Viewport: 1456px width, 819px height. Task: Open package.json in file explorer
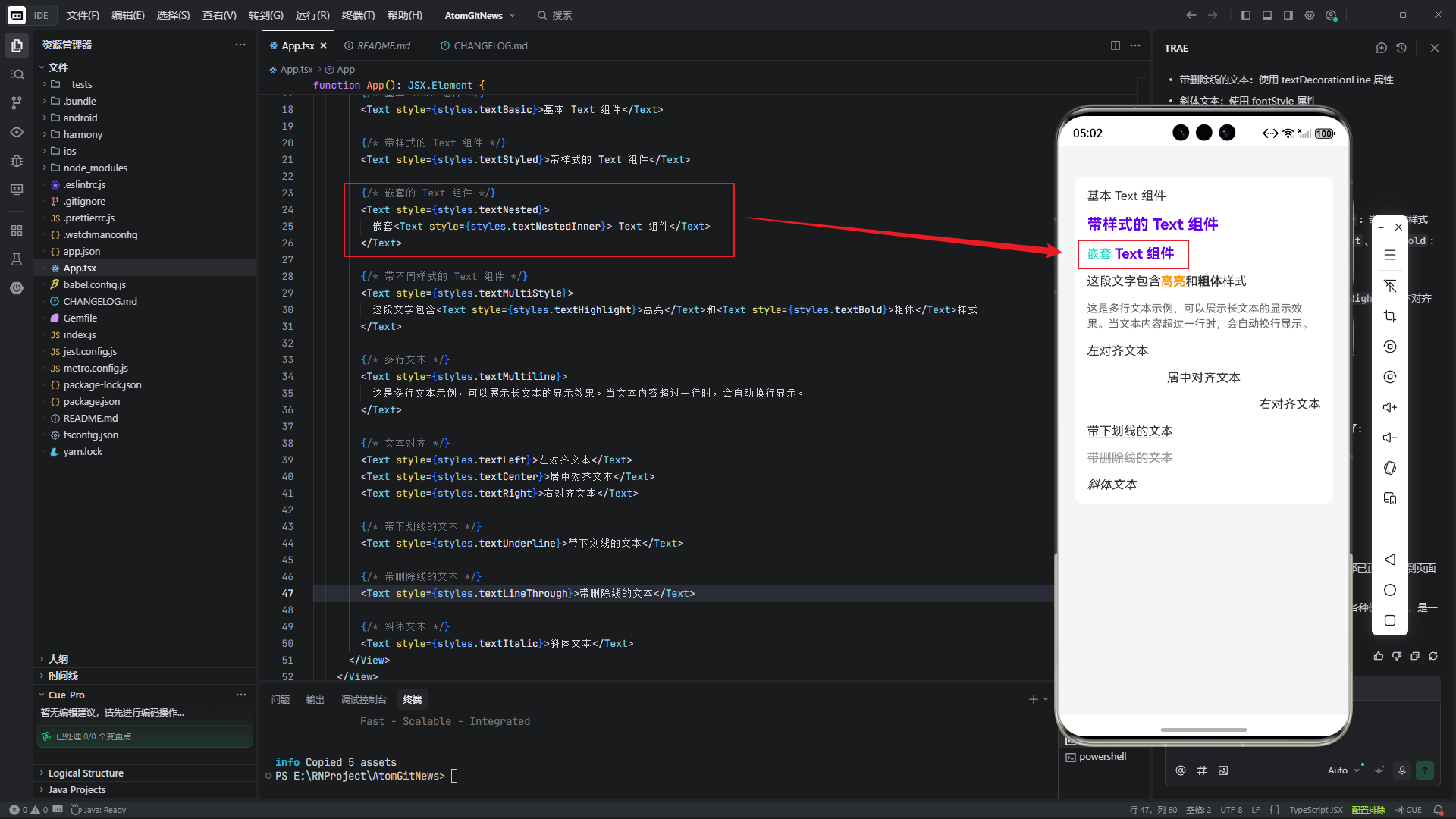click(91, 401)
